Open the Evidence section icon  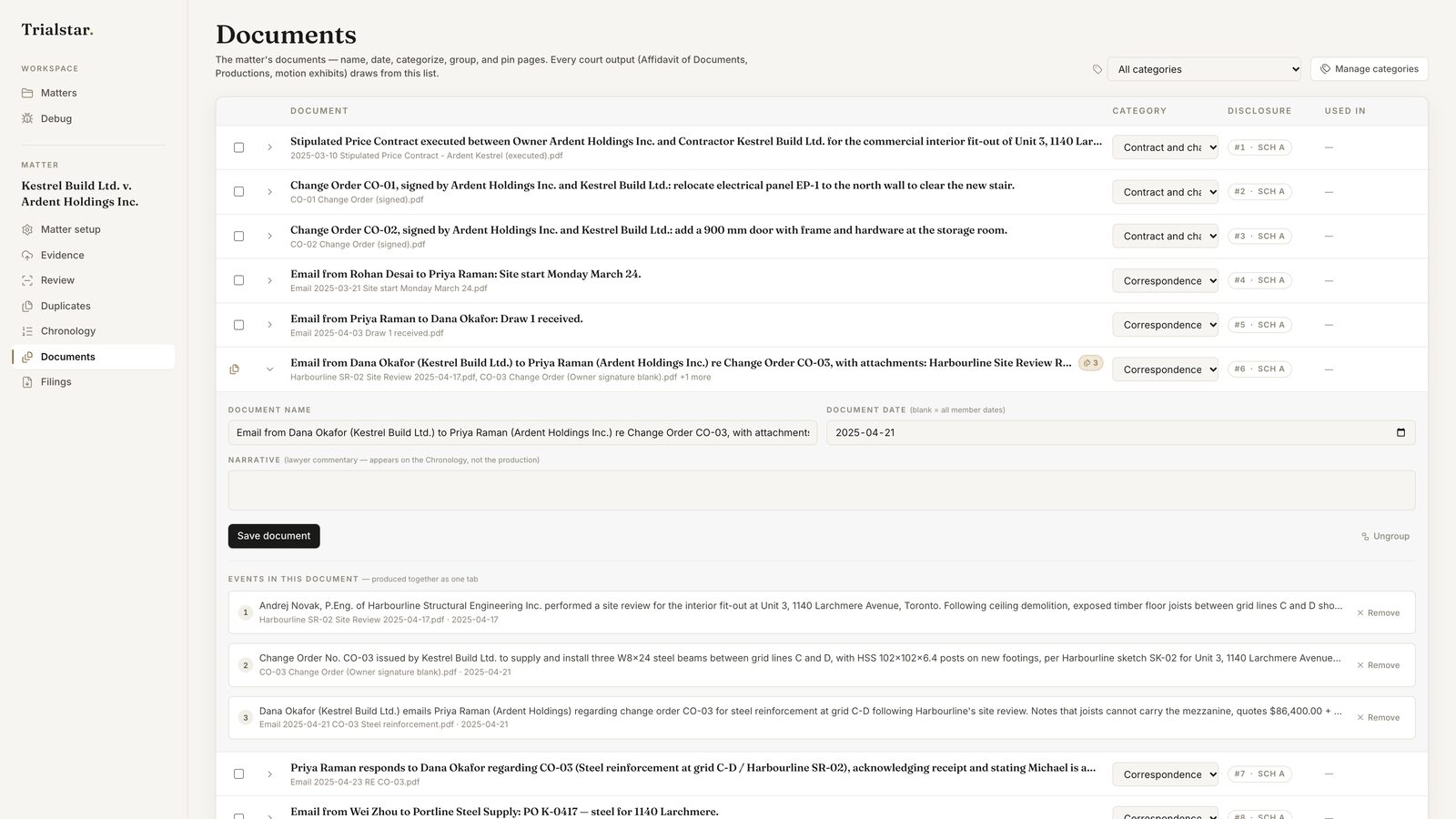pyautogui.click(x=27, y=255)
